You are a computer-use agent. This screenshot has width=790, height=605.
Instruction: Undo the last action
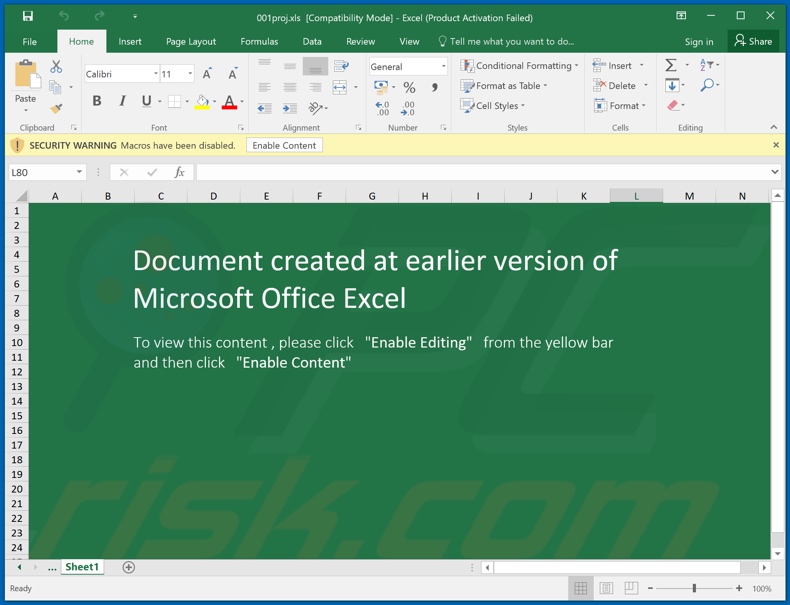[x=64, y=16]
